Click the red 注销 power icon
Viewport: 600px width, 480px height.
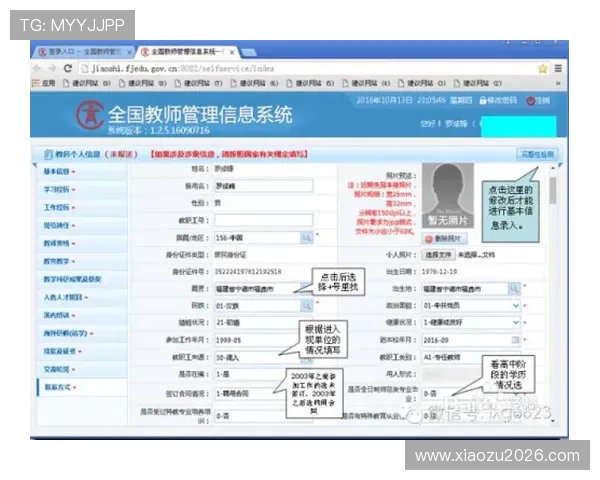pyautogui.click(x=531, y=101)
